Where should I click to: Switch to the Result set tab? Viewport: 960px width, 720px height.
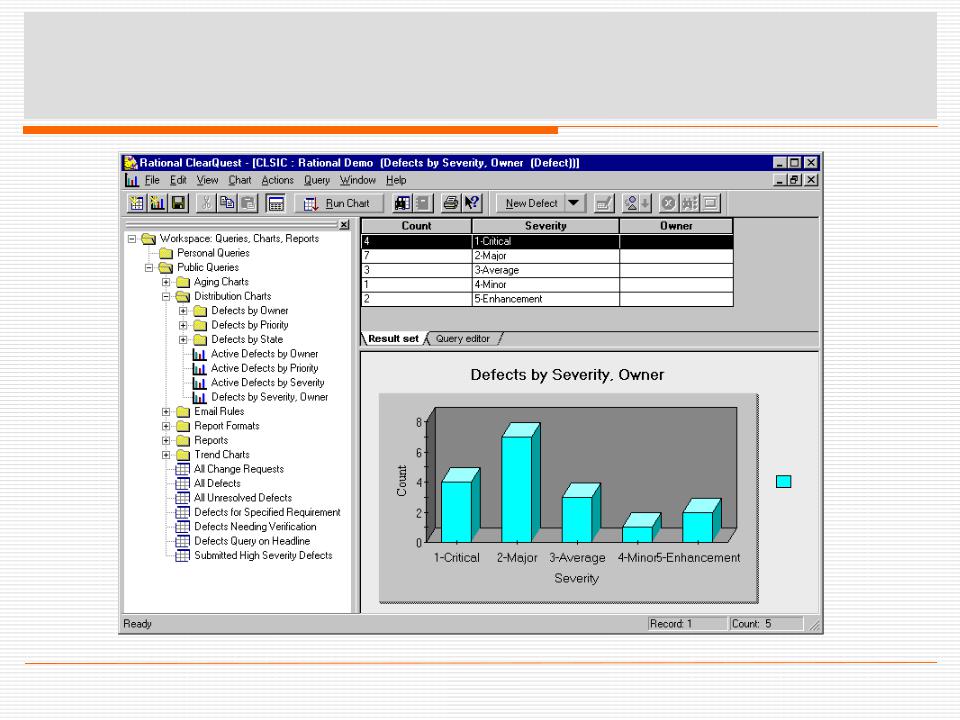click(393, 339)
